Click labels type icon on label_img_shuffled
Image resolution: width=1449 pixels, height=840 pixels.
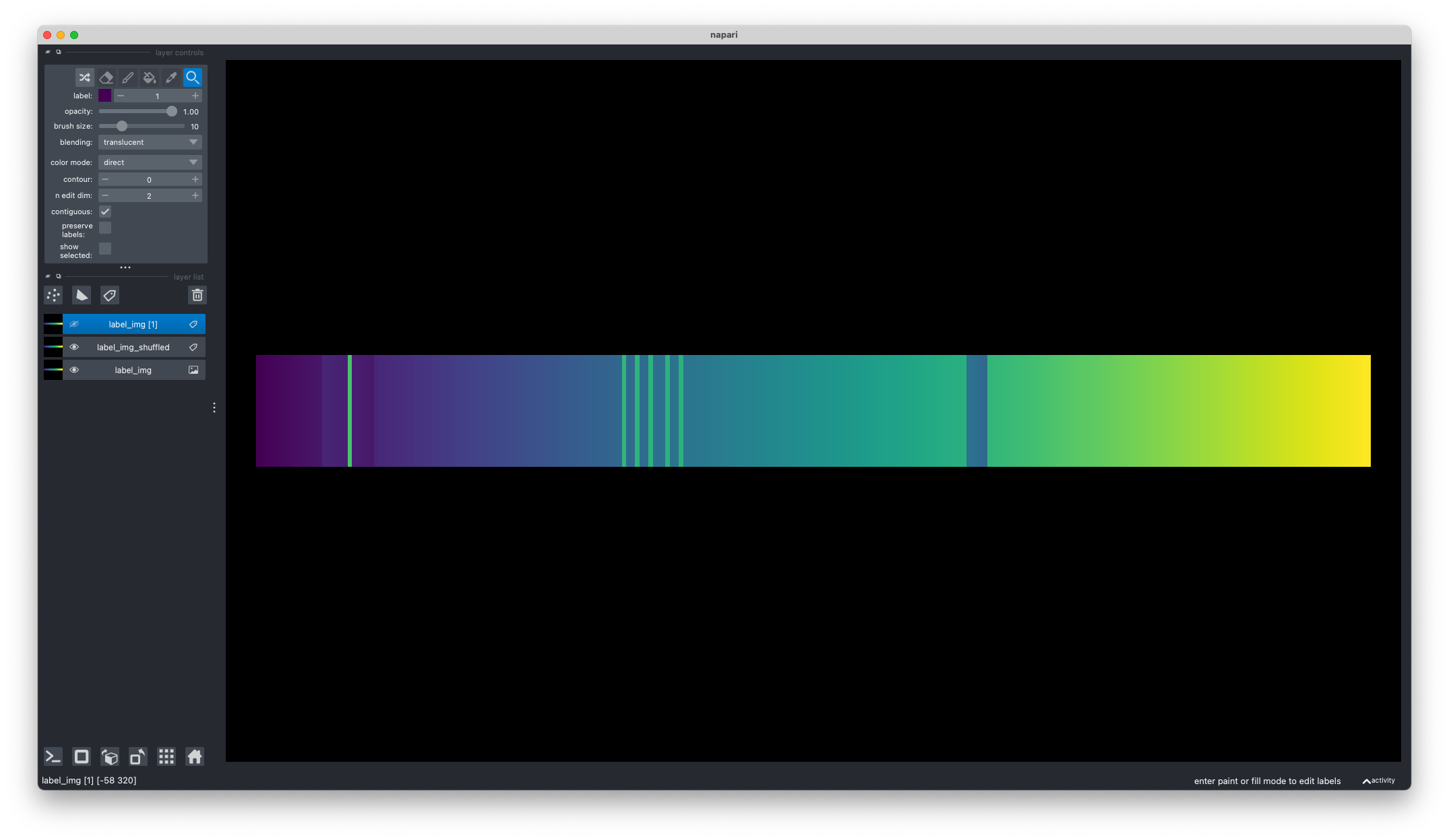click(x=193, y=347)
